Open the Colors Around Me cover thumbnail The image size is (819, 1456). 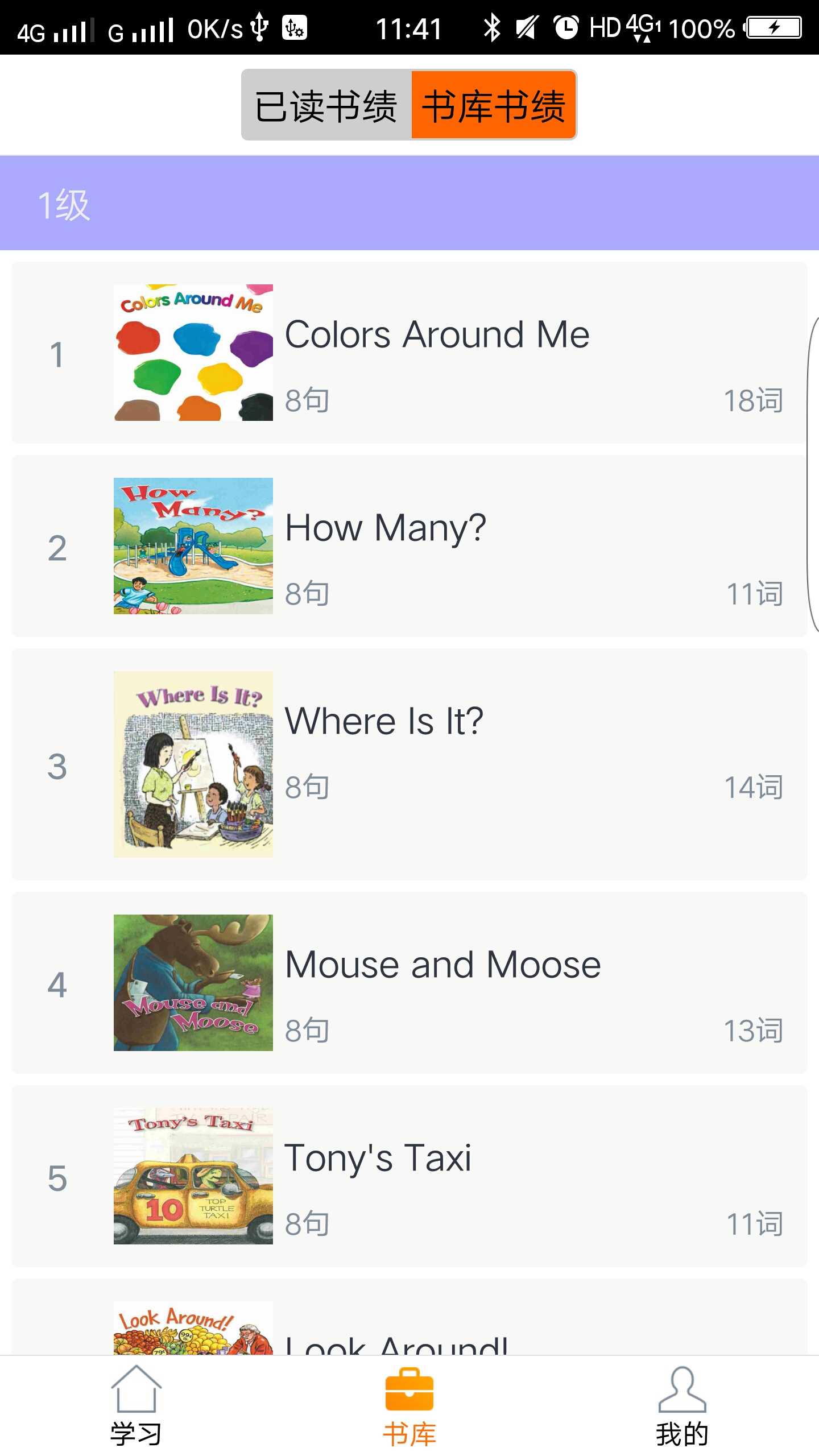[x=193, y=353]
